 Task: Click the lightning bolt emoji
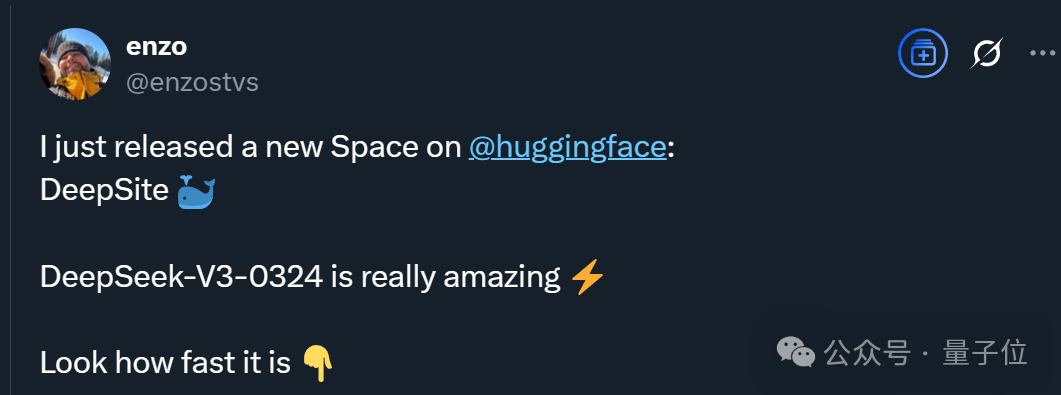(587, 277)
